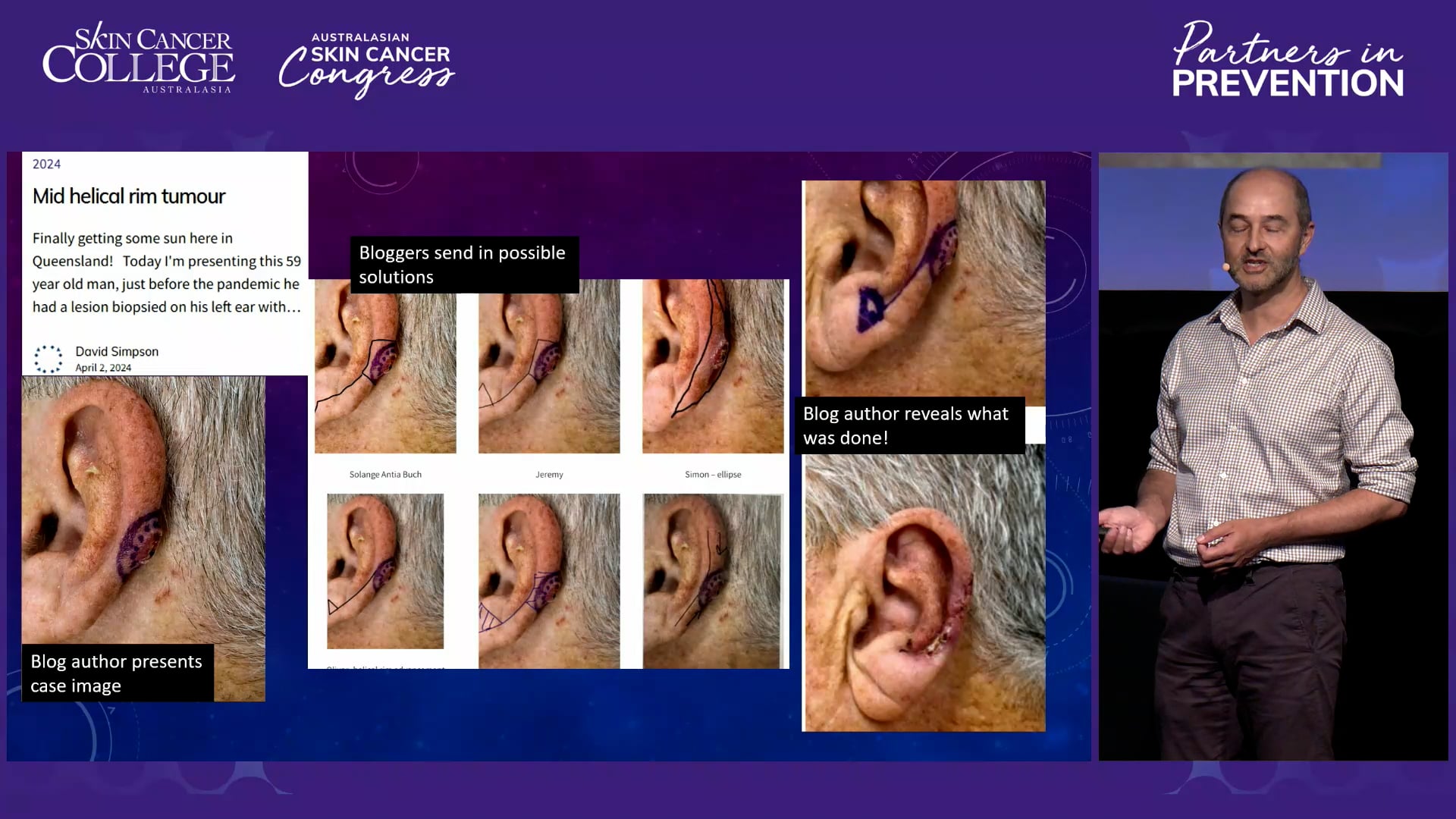Expand the 2024 blog post card
Screen dimensions: 1456x819
point(164,262)
